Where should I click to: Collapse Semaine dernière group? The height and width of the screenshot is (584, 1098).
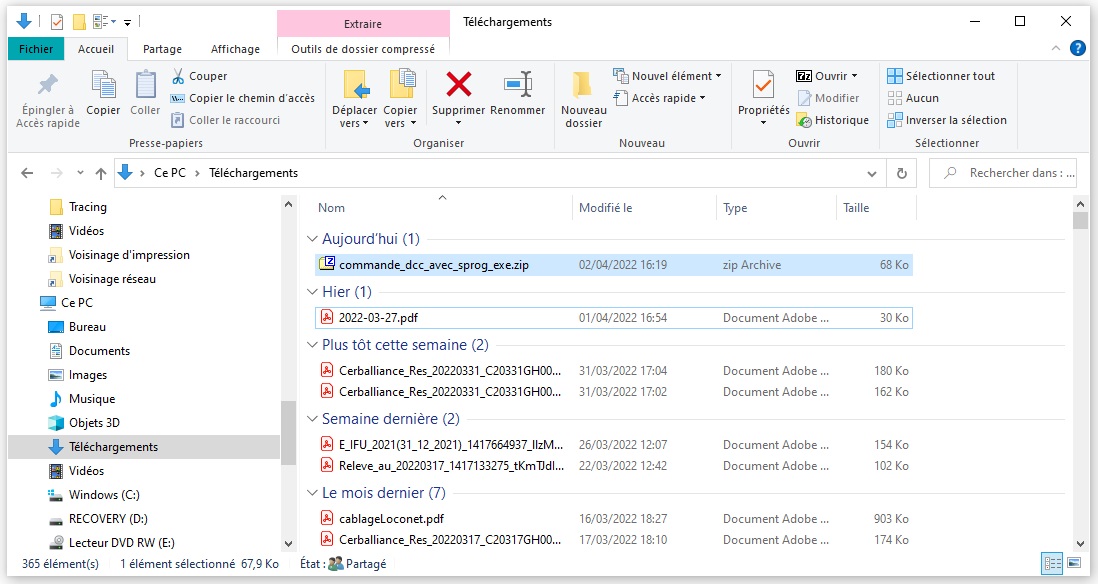[312, 419]
